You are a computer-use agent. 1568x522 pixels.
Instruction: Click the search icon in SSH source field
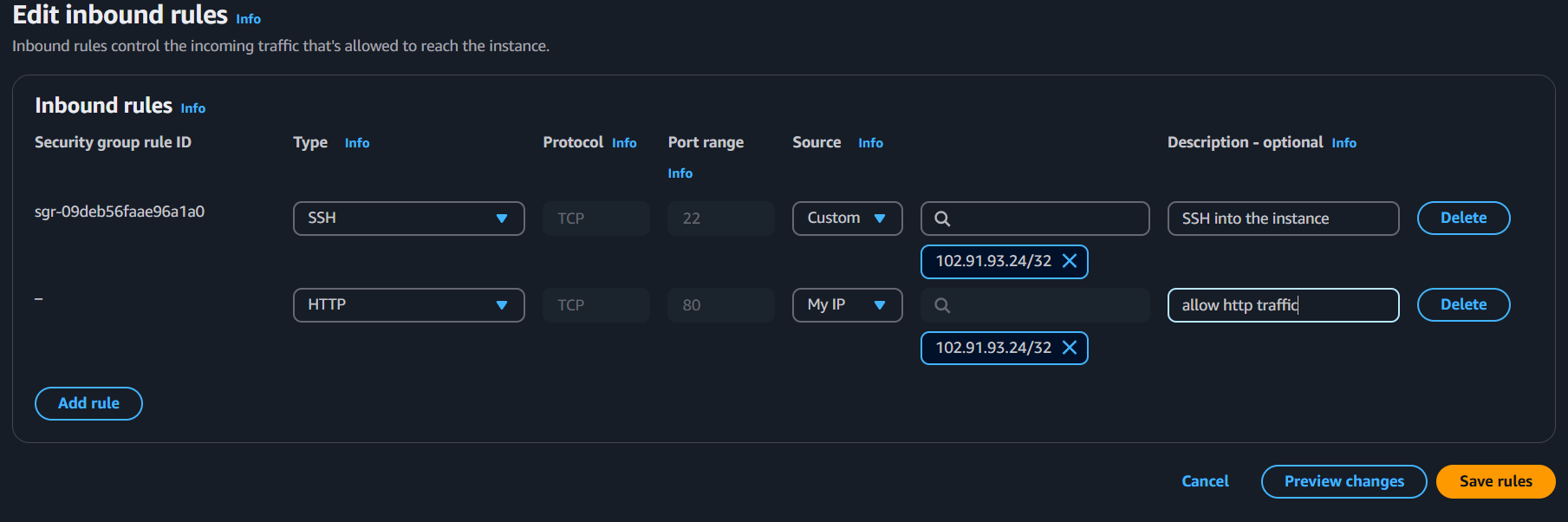point(942,219)
